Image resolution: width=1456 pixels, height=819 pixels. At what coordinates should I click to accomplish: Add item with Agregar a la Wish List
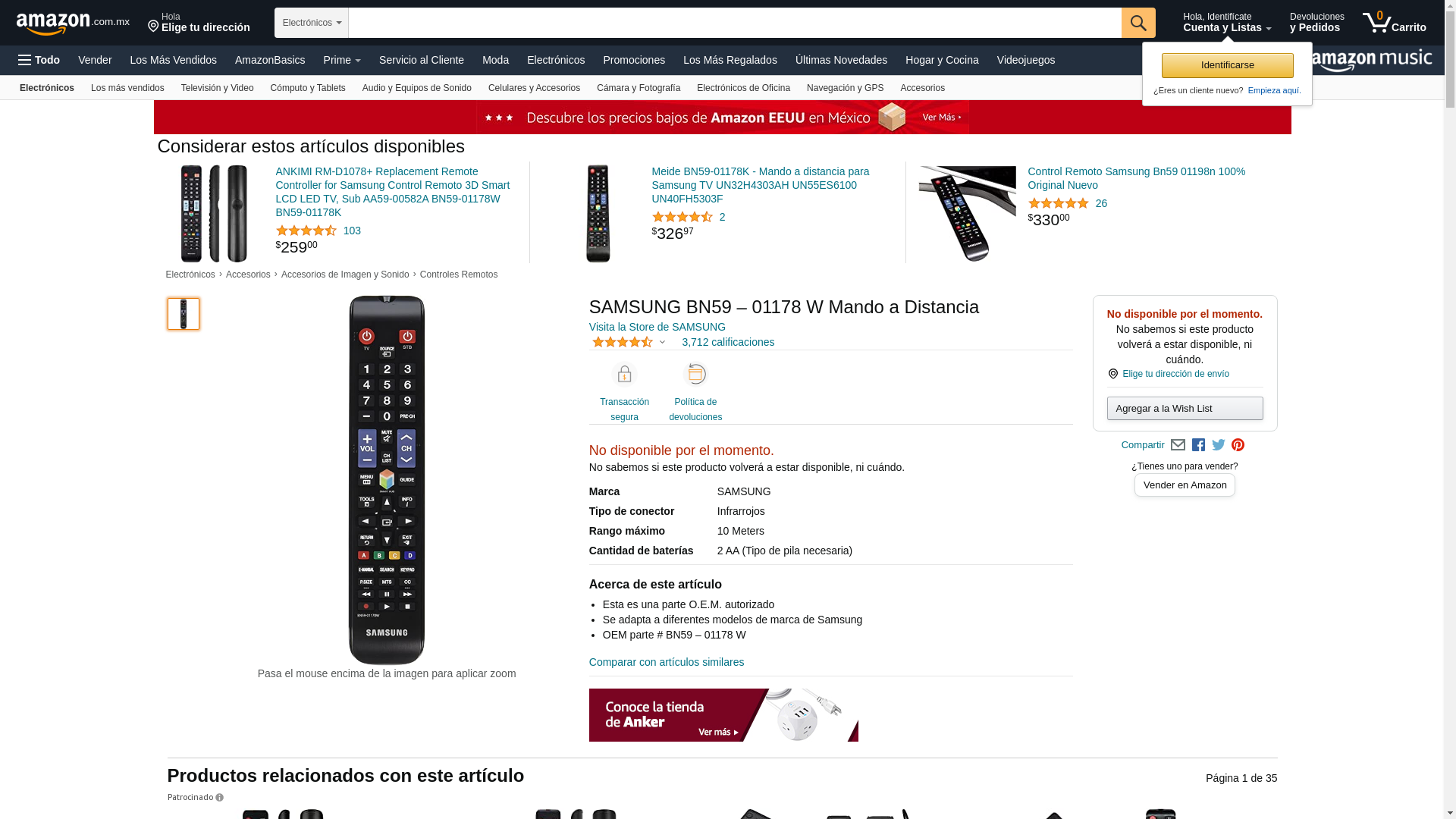pos(1185,409)
